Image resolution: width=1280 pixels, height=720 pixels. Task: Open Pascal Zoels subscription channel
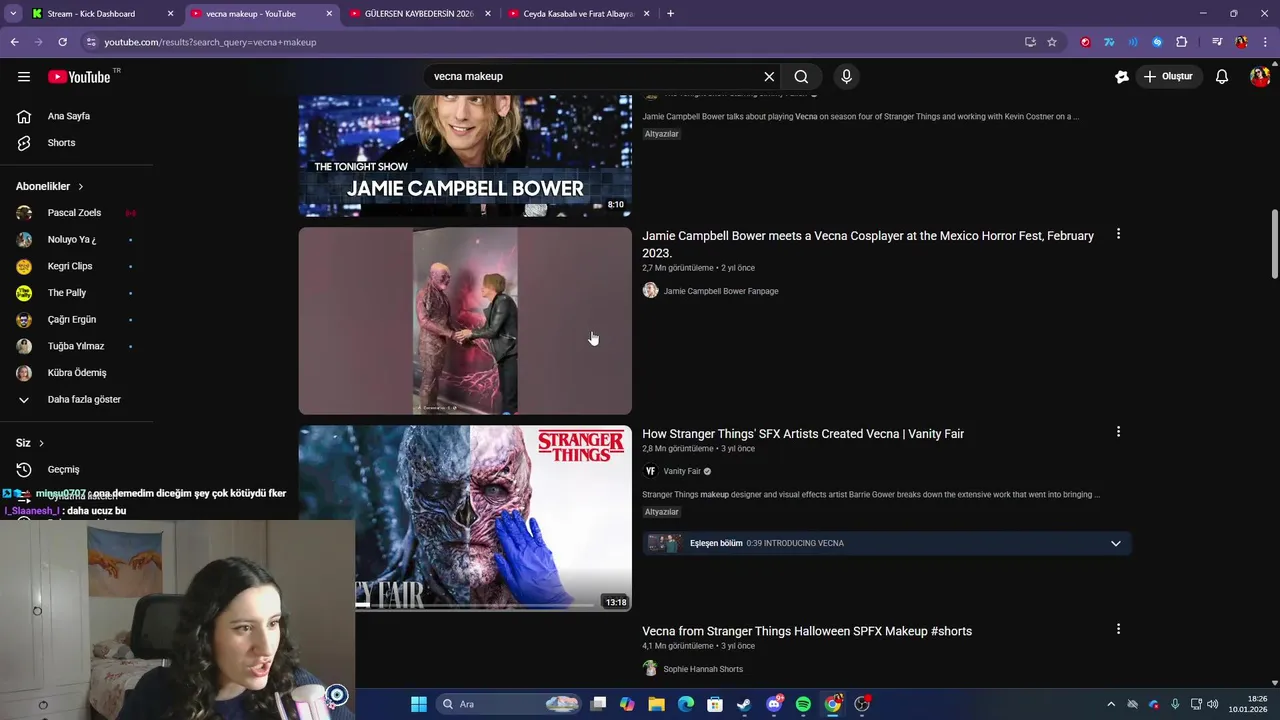tap(76, 213)
